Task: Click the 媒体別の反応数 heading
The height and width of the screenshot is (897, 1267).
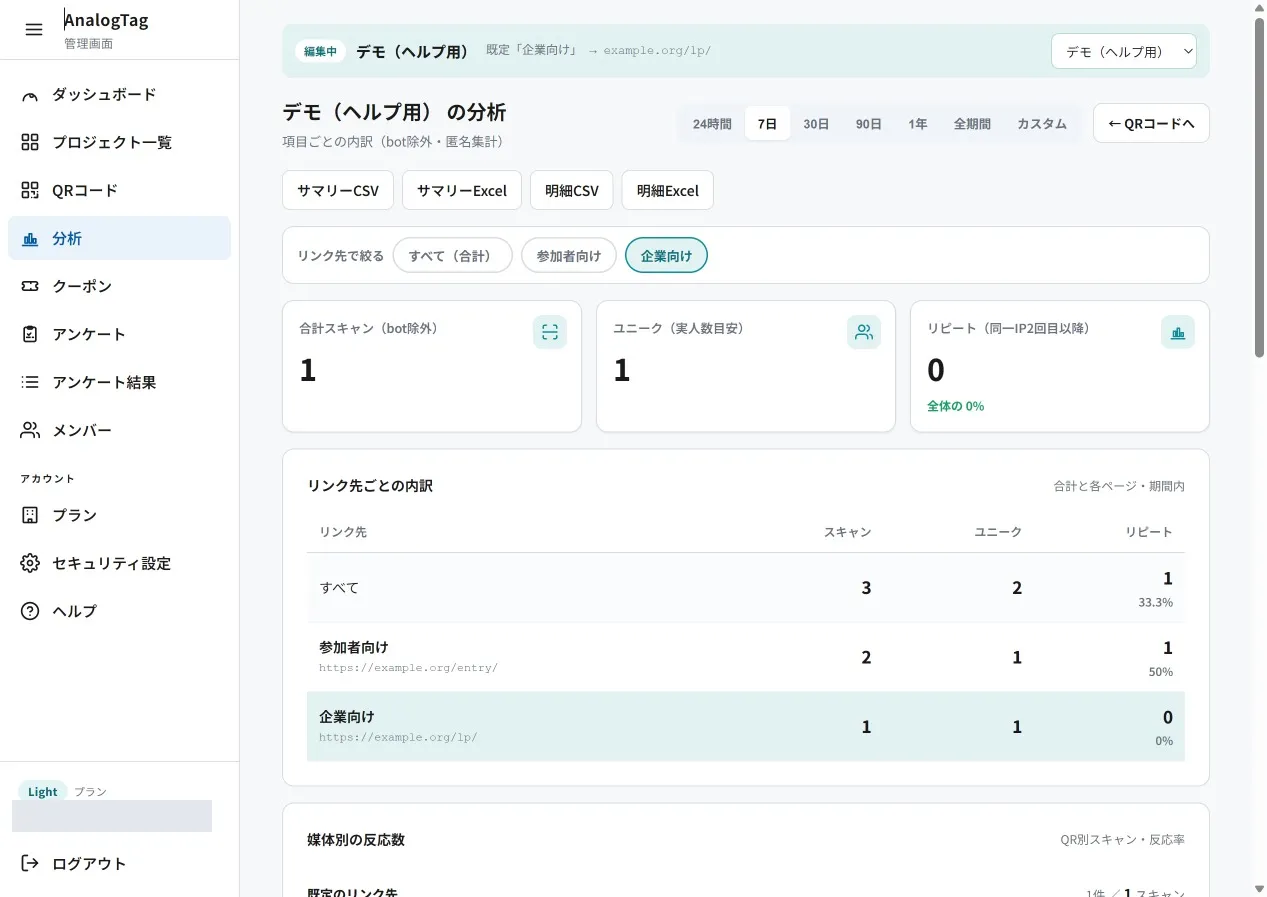Action: (x=356, y=840)
